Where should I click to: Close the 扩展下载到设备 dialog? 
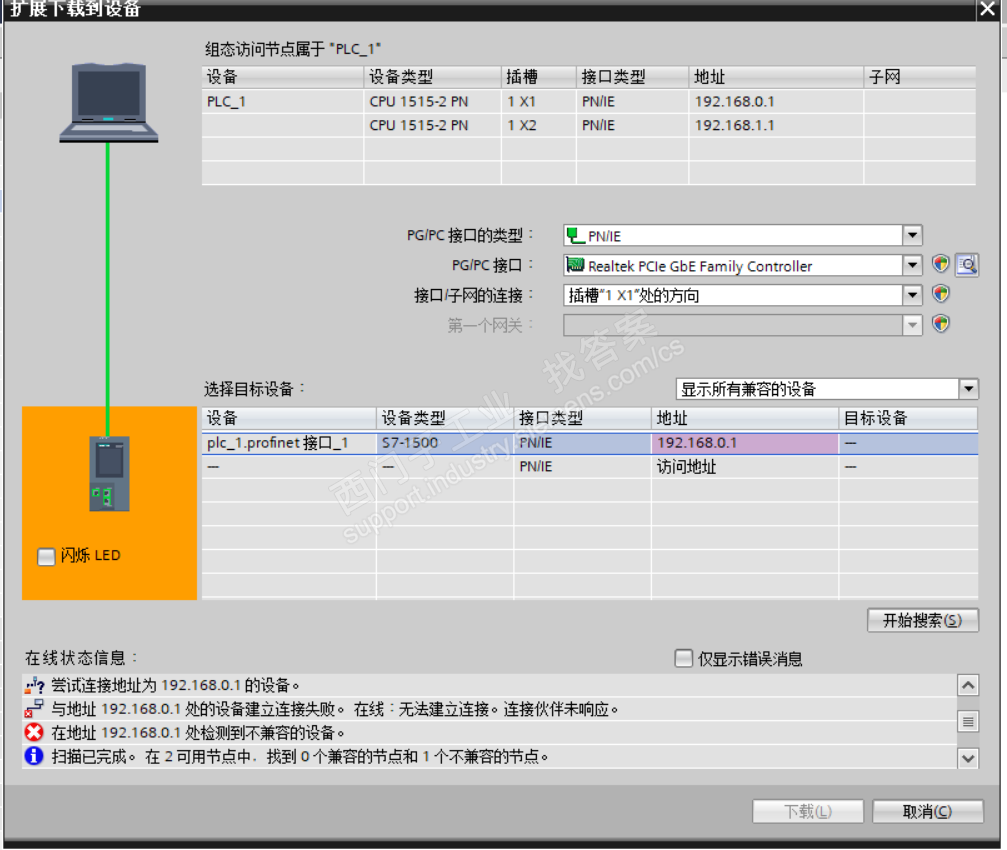point(988,9)
